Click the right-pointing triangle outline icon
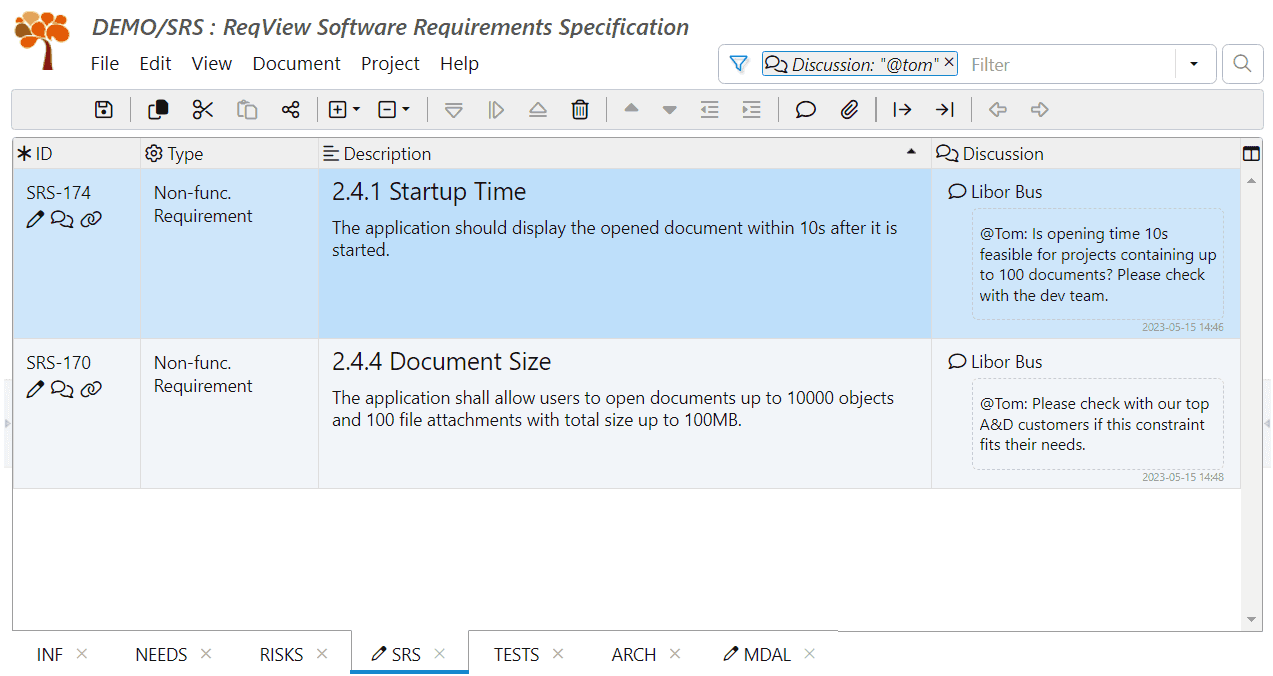 pos(496,110)
